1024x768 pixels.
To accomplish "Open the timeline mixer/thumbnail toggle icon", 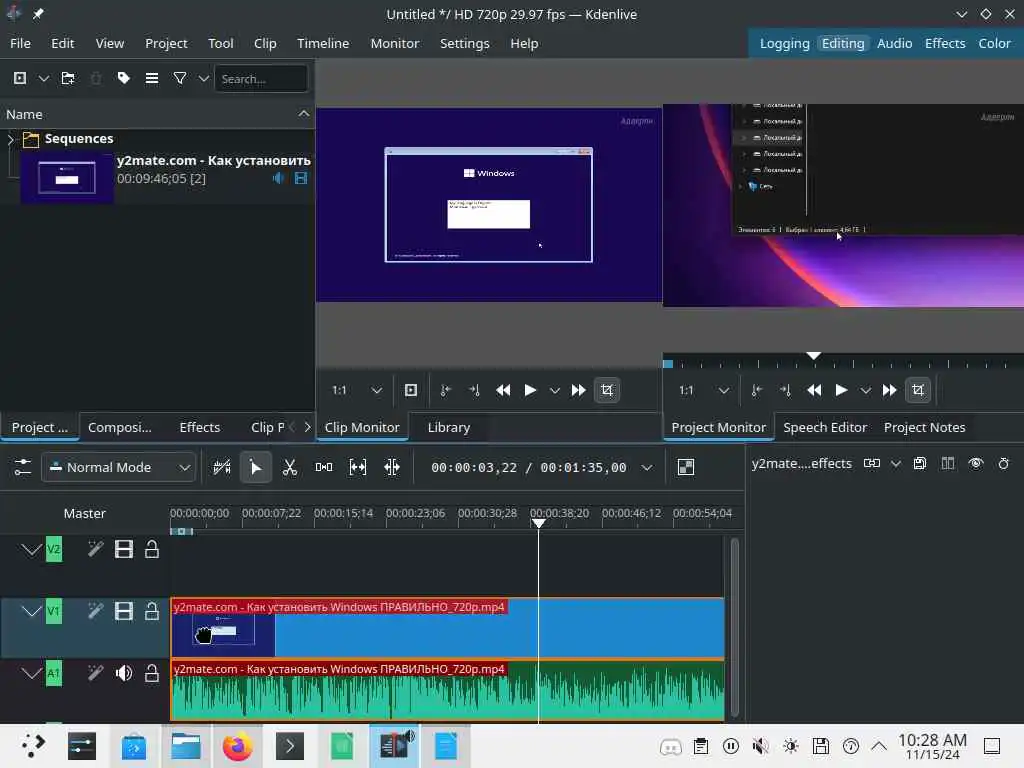I will (686, 467).
